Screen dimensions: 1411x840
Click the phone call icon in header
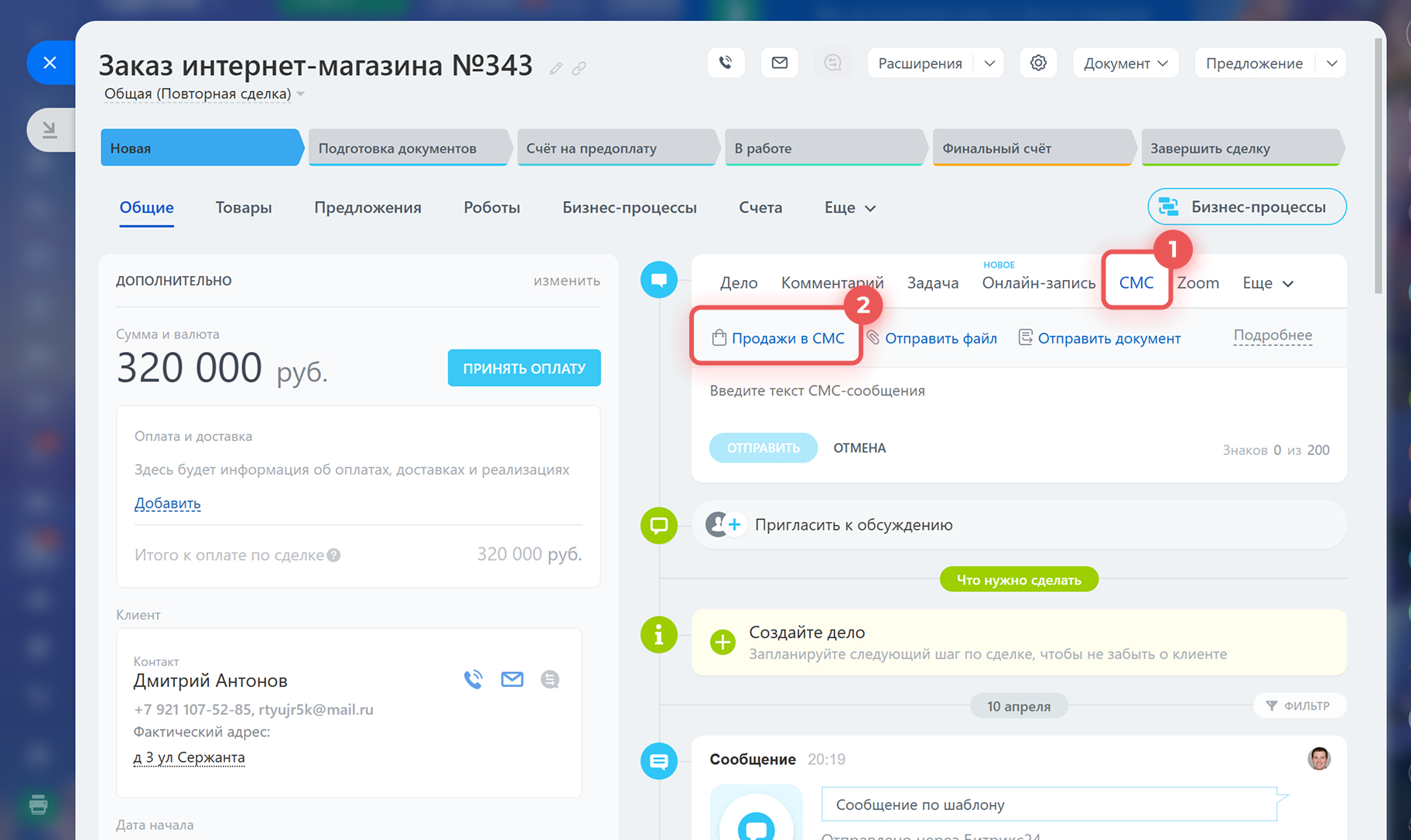point(726,63)
